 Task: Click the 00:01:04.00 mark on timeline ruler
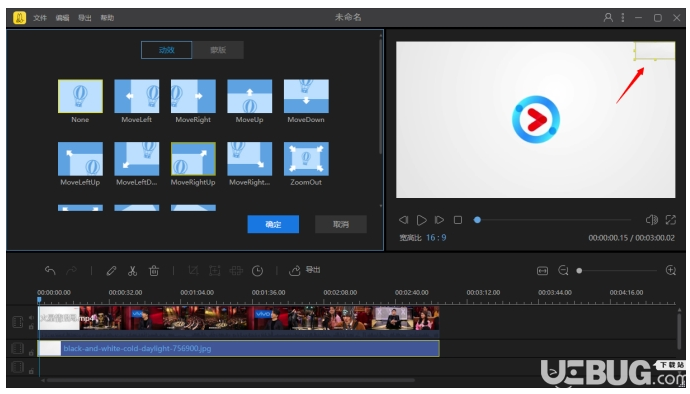(x=197, y=292)
